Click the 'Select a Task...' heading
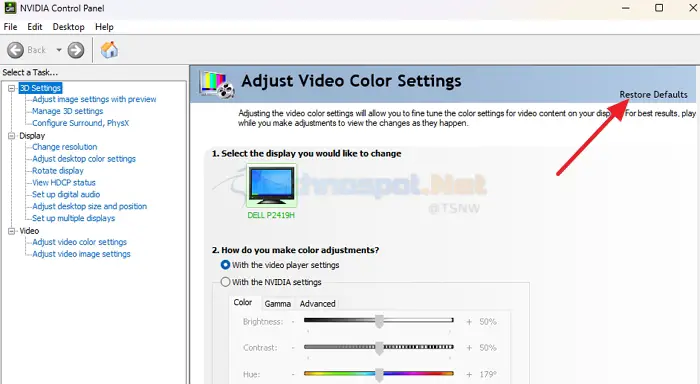 [x=30, y=72]
